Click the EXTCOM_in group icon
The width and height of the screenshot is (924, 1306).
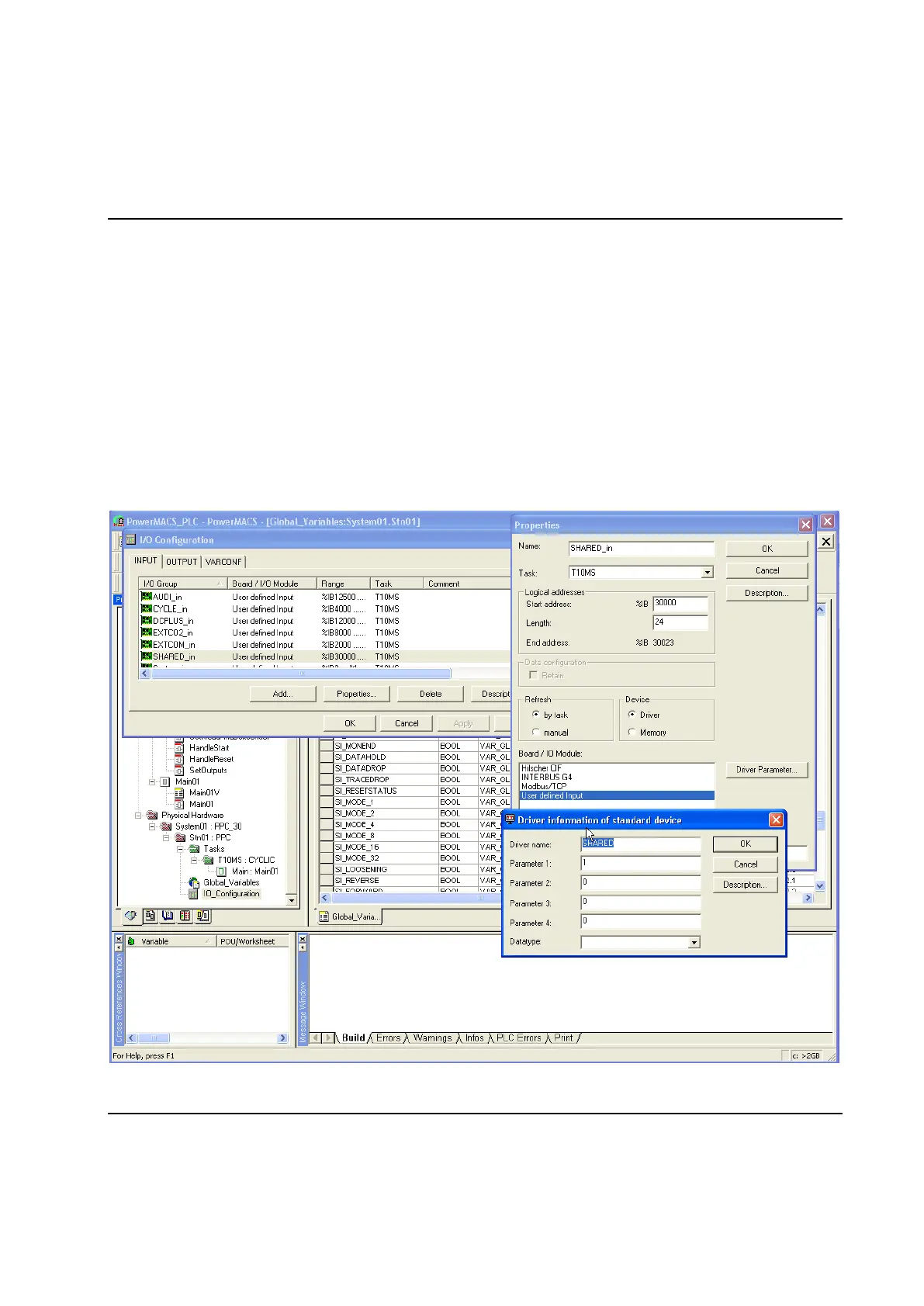click(x=146, y=644)
